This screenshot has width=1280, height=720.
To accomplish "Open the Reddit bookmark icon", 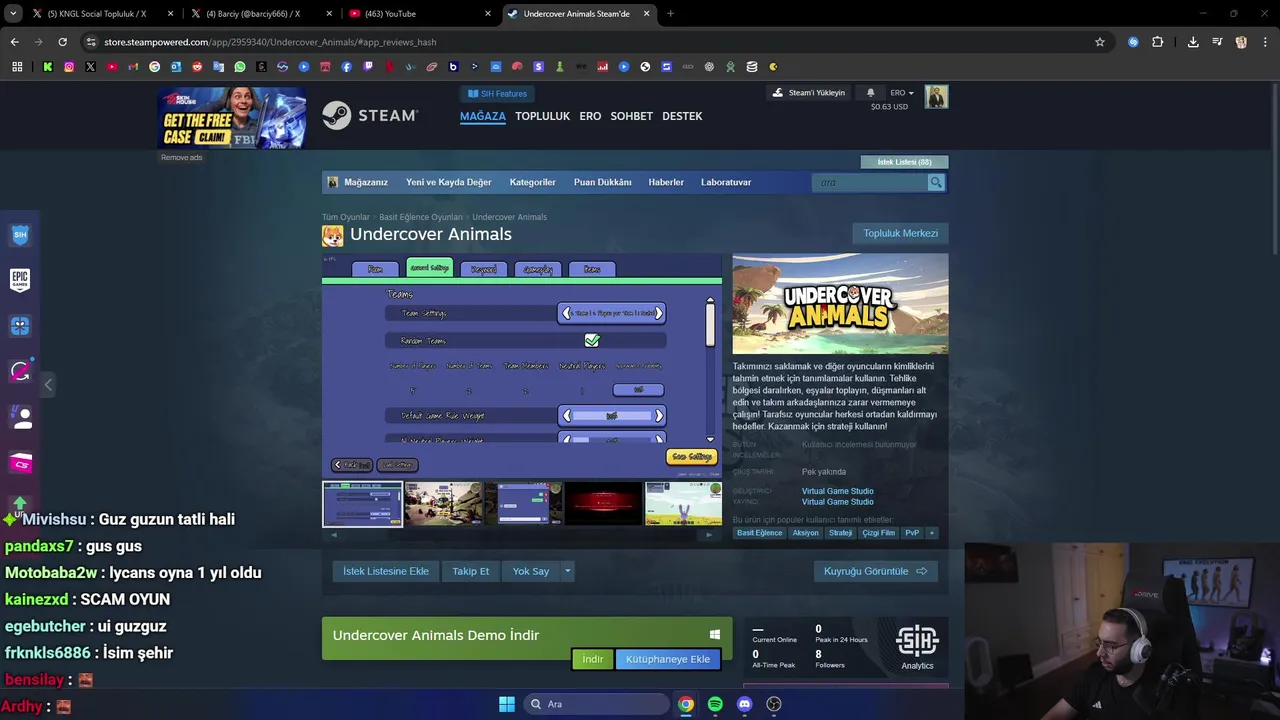I will tap(197, 67).
